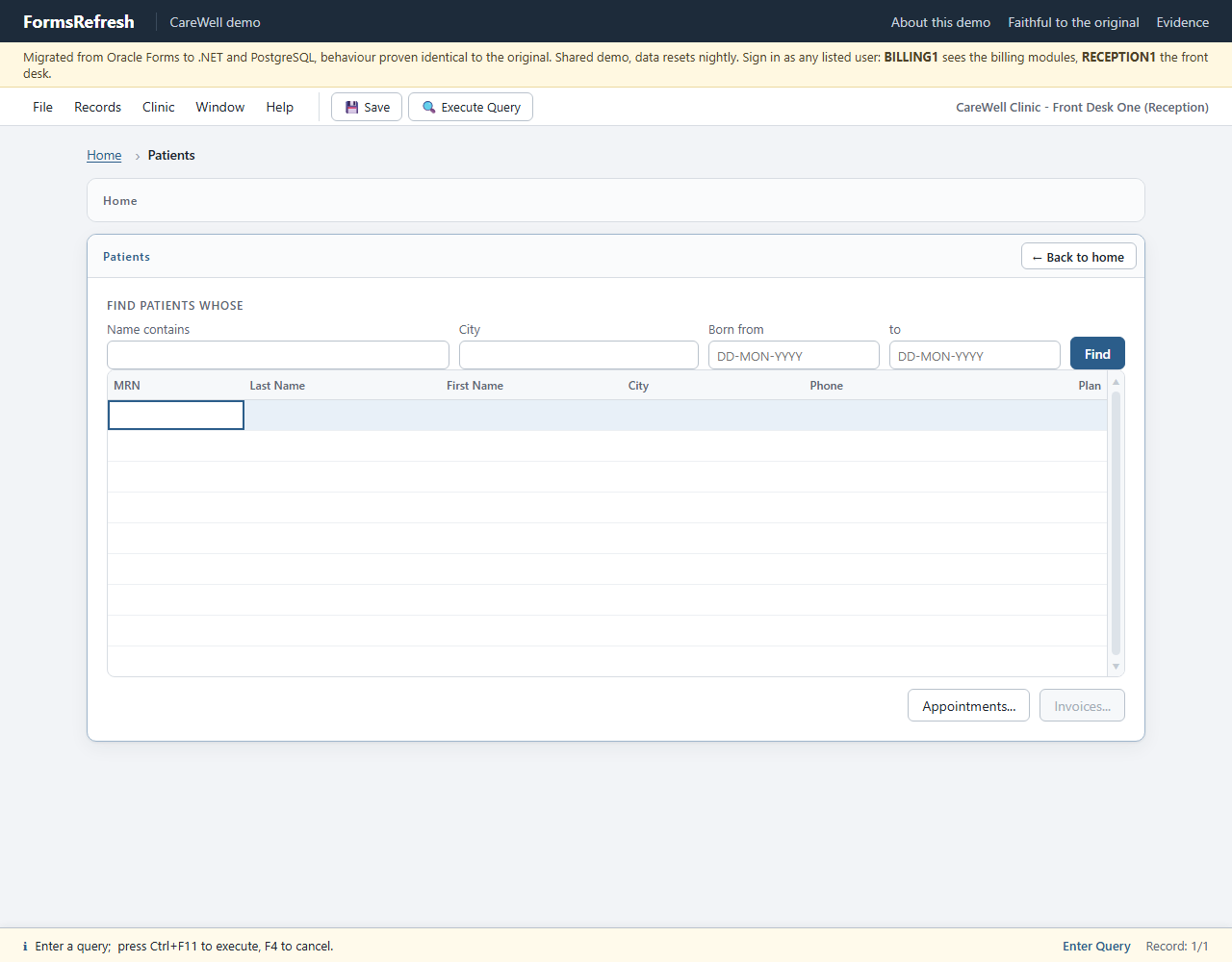The image size is (1232, 962).
Task: Click the CareWell Clinic user label
Action: click(1082, 108)
